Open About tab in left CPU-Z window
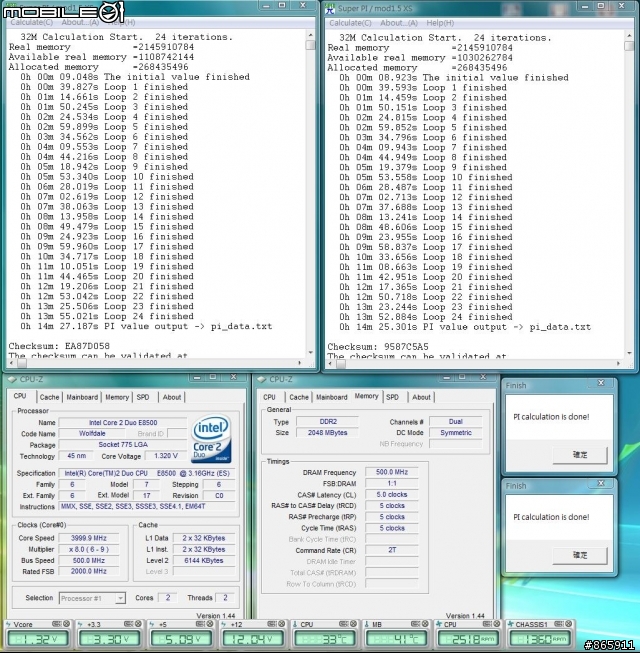Viewport: 640px width, 653px height. point(172,397)
